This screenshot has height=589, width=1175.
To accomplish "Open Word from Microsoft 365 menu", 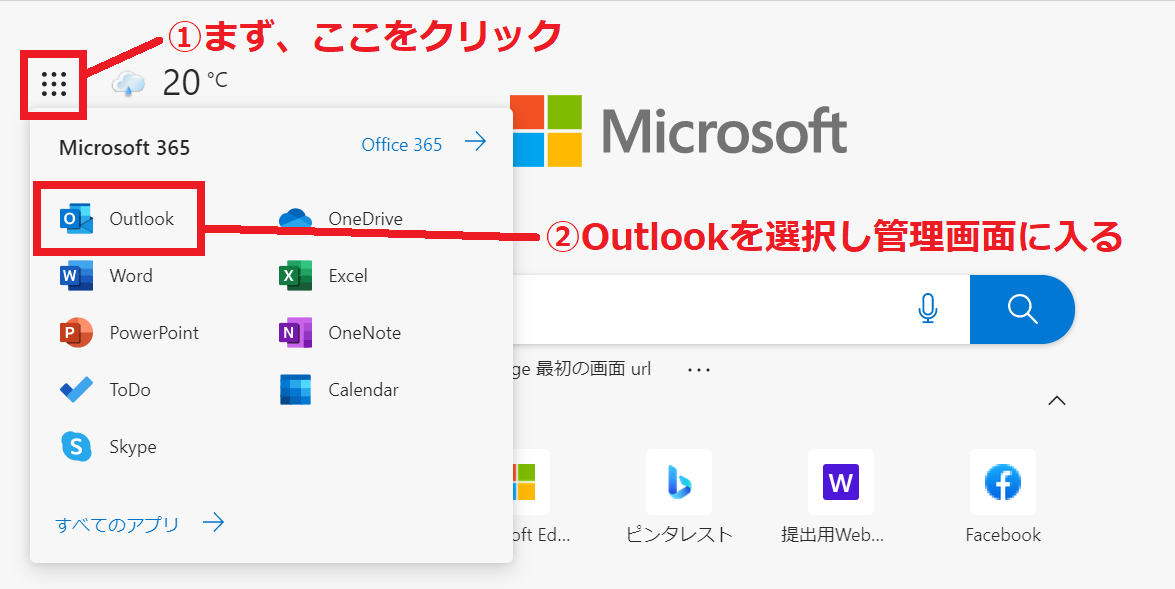I will [106, 276].
